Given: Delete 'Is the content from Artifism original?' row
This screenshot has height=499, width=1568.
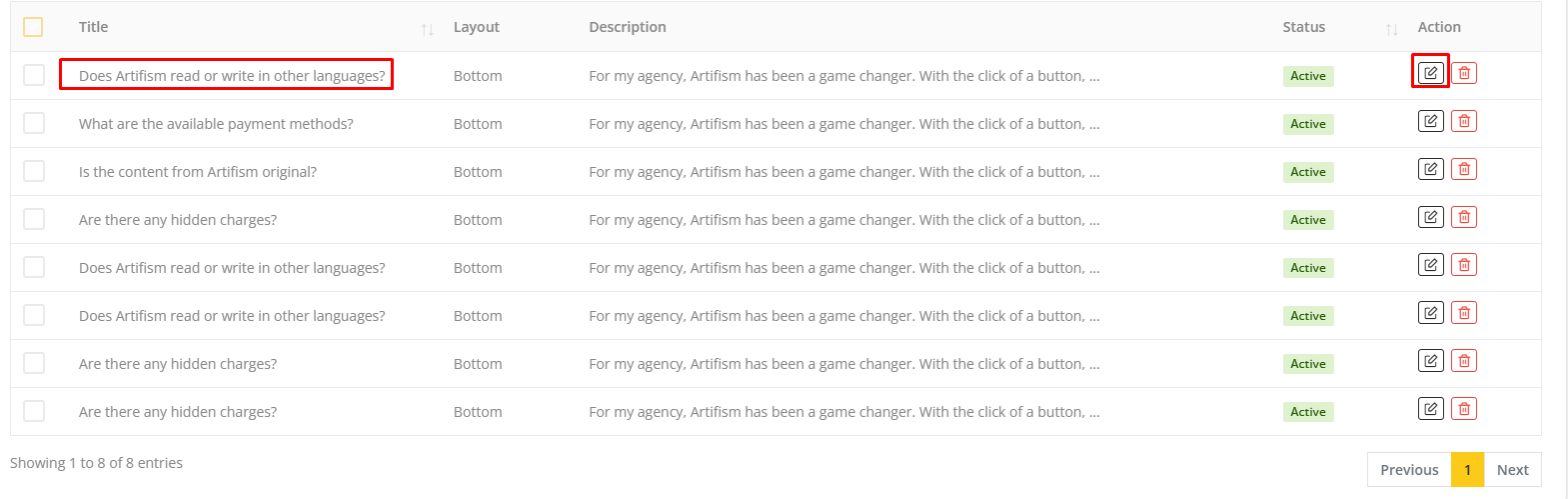Looking at the screenshot, I should [x=1464, y=169].
